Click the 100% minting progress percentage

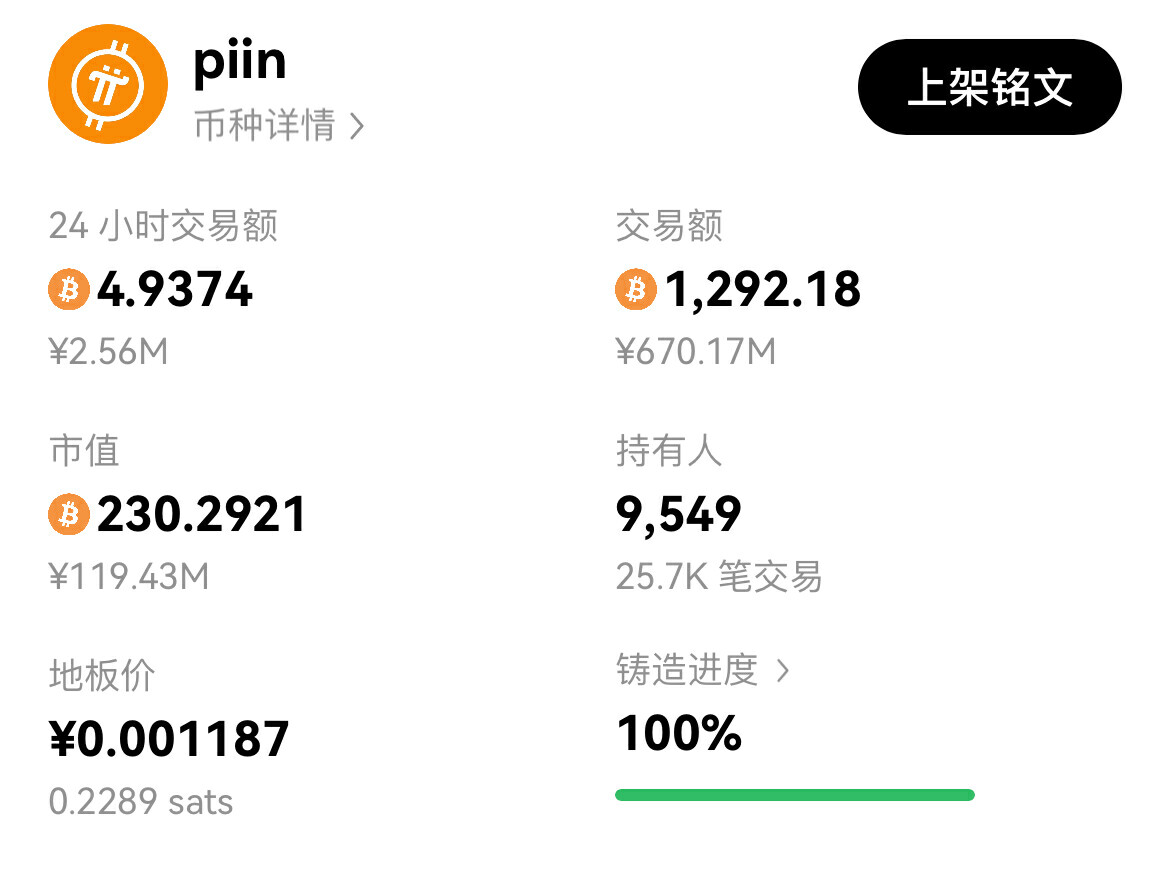tap(679, 733)
